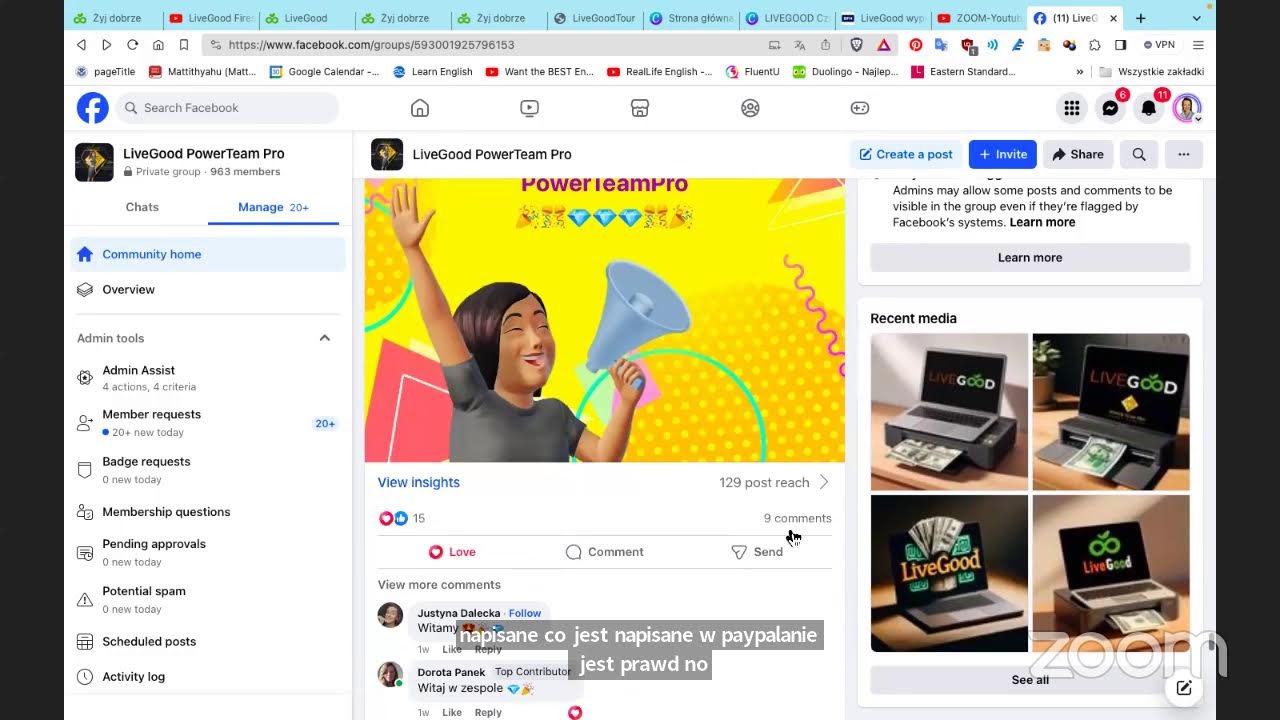Click the Love reaction button
Screen dimensions: 1280x720
pos(452,552)
